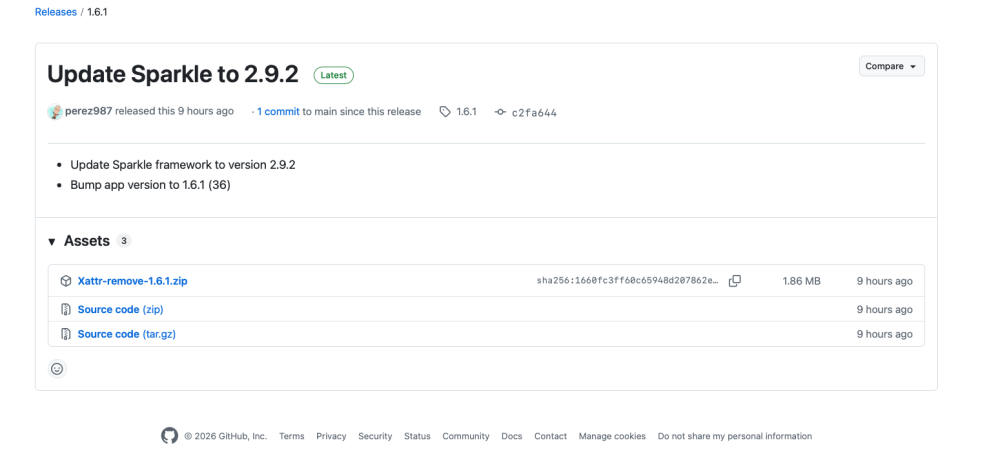Click the file icon beside Source code (tar.gz)

pos(65,334)
